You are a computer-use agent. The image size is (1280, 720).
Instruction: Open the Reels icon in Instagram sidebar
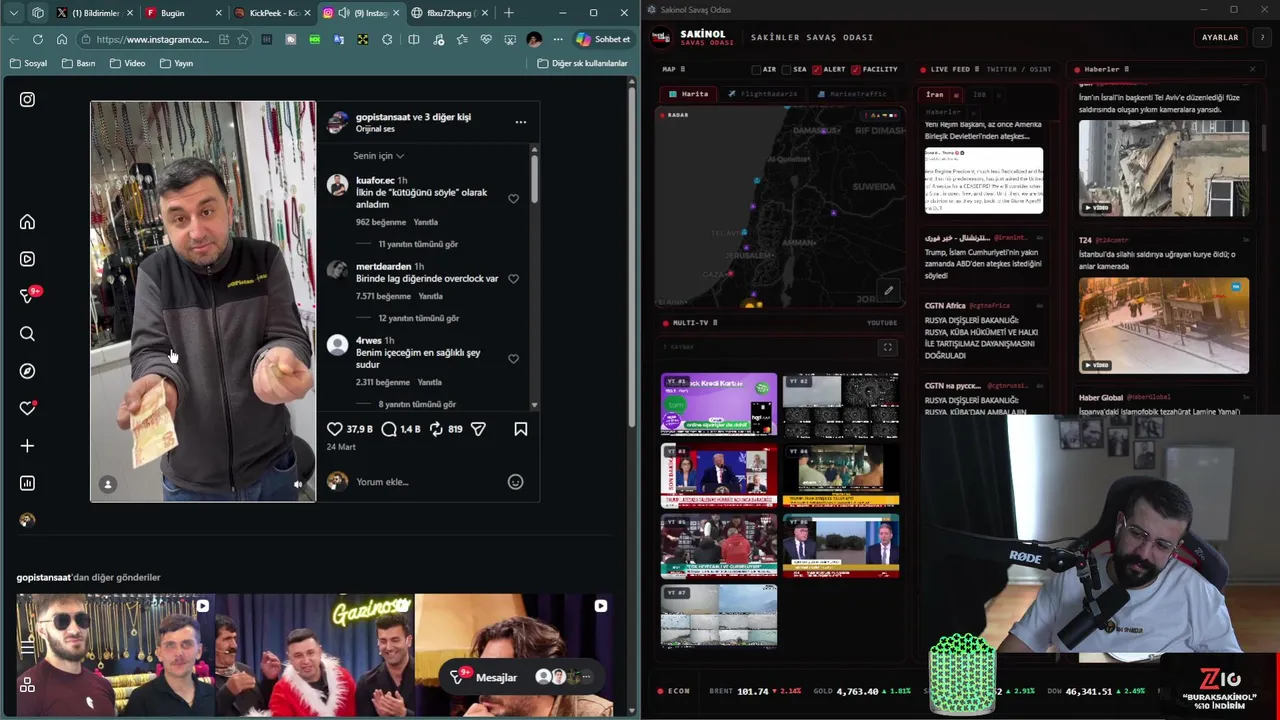(x=27, y=259)
